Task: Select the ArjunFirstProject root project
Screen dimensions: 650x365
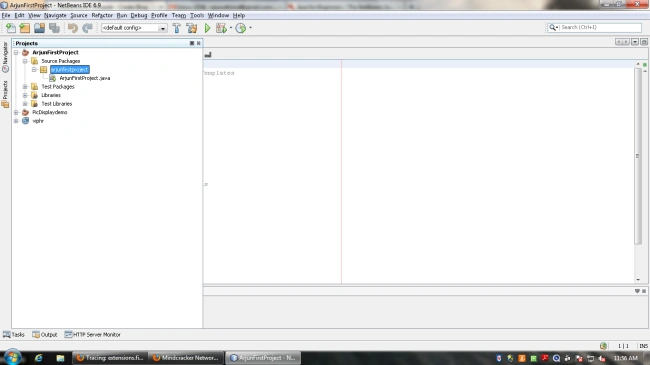Action: pos(55,53)
